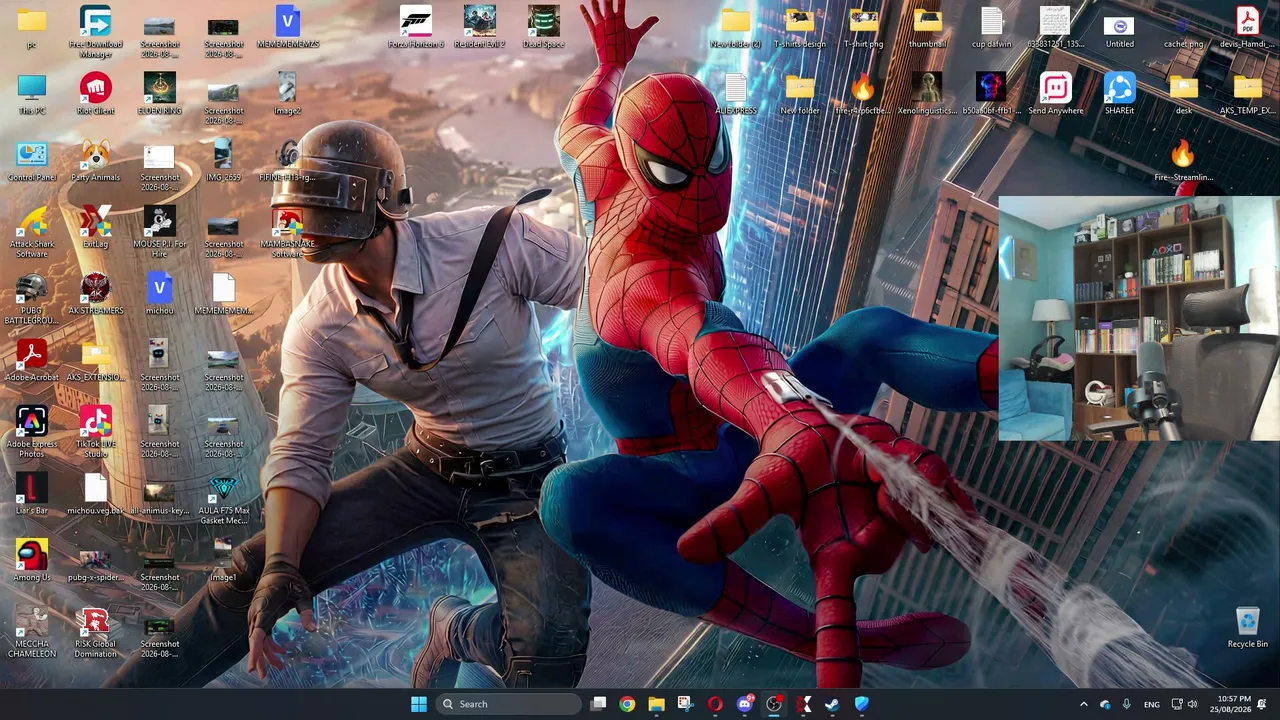Open the Party Animals game shortcut
Screen dimensions: 1280x720
pos(95,162)
